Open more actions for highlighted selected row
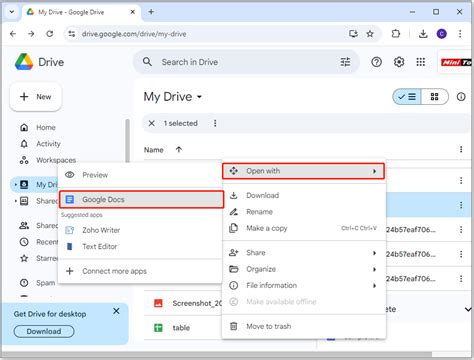 click(x=461, y=205)
